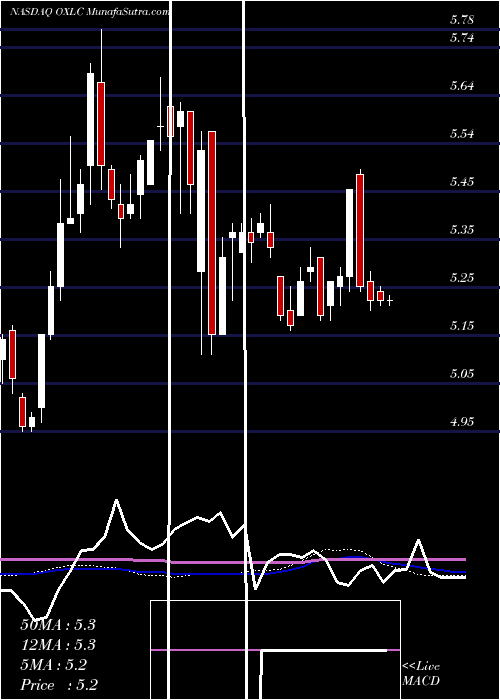
Task: Click the 5.64 price axis label
Action: click(462, 85)
